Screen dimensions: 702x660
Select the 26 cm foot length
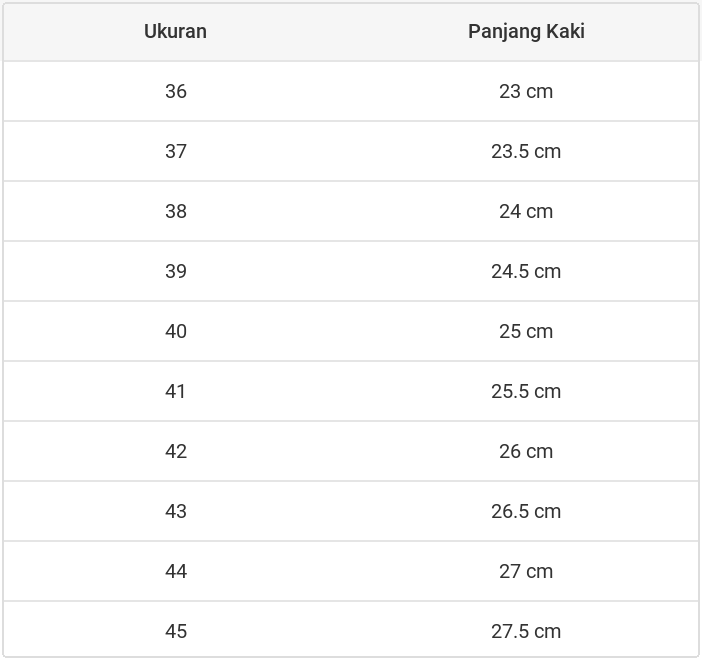[526, 451]
